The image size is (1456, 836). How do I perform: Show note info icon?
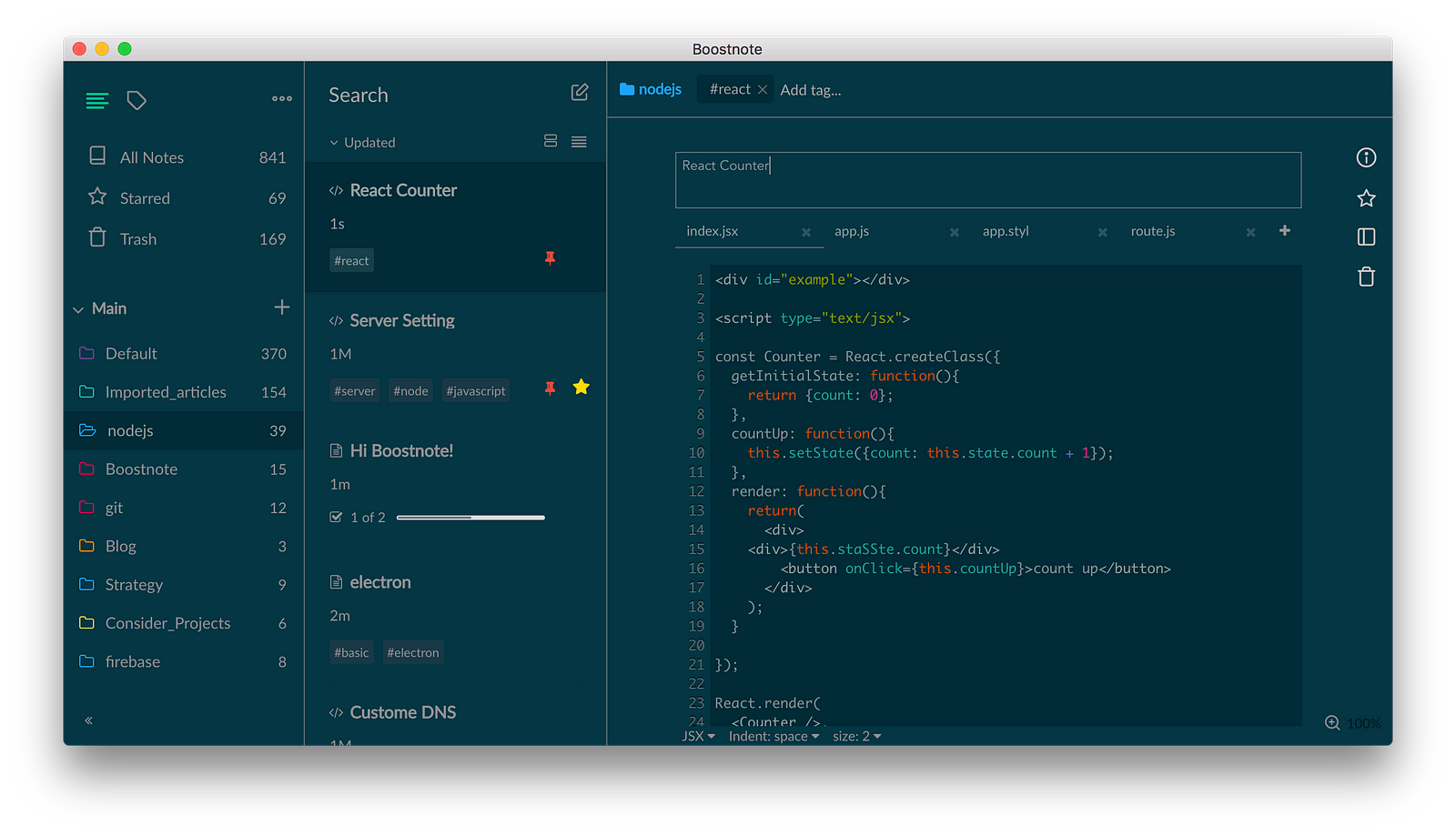[1366, 157]
